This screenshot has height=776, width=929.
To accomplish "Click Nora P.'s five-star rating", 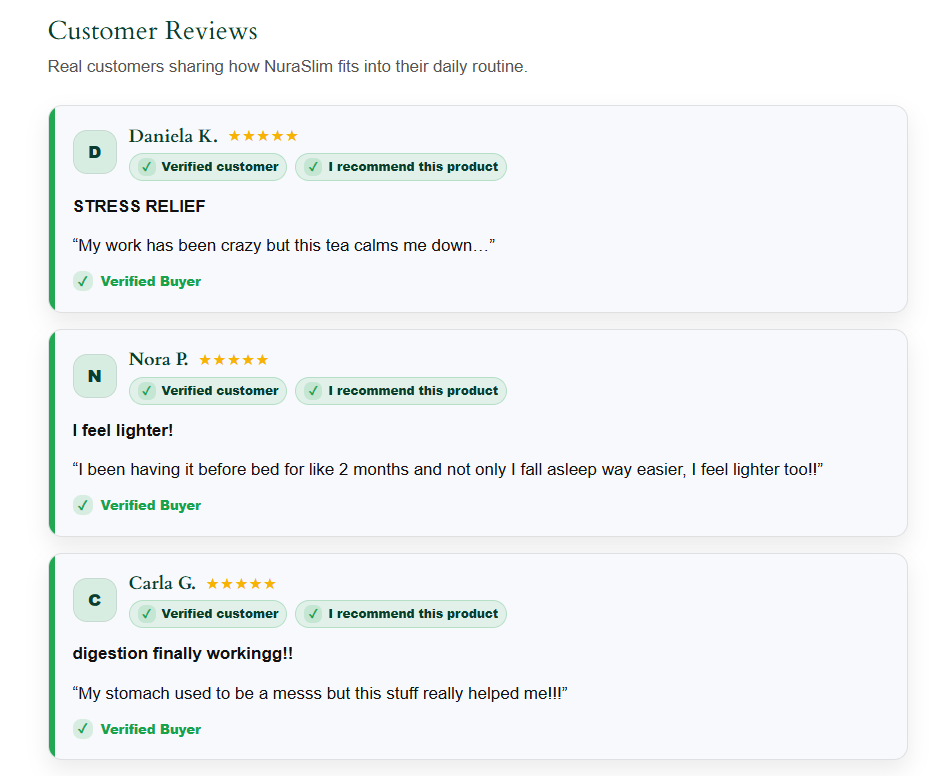I will pyautogui.click(x=233, y=360).
